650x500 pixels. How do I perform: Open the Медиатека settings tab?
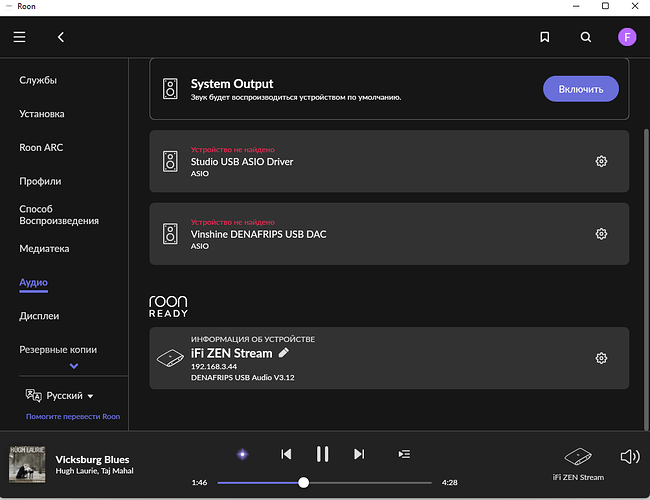tap(44, 248)
